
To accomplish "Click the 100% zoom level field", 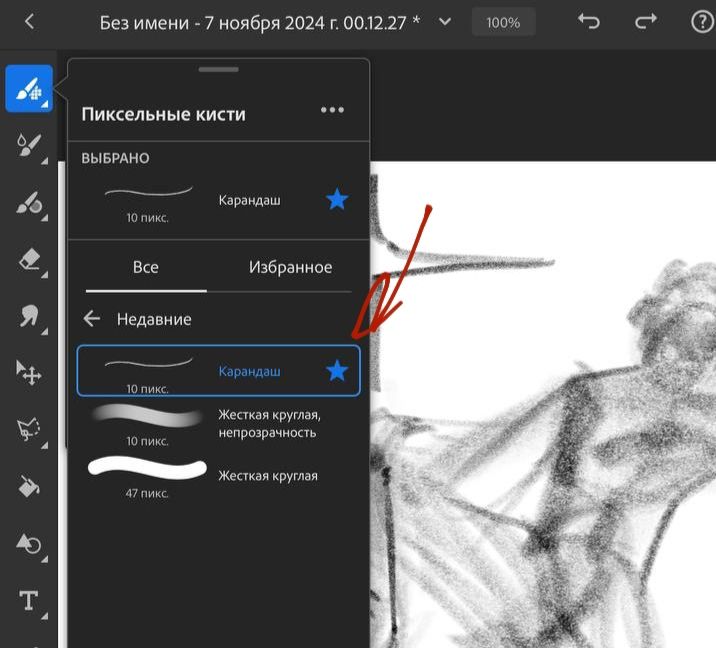I will [503, 22].
